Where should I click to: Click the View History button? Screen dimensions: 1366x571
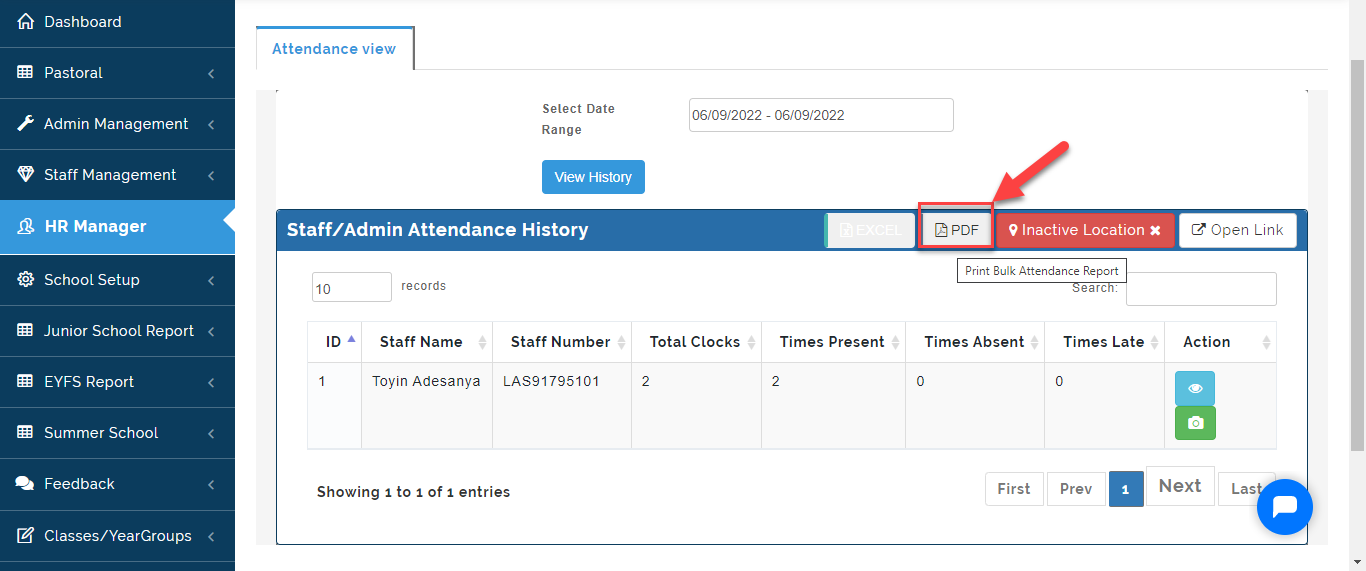[593, 177]
